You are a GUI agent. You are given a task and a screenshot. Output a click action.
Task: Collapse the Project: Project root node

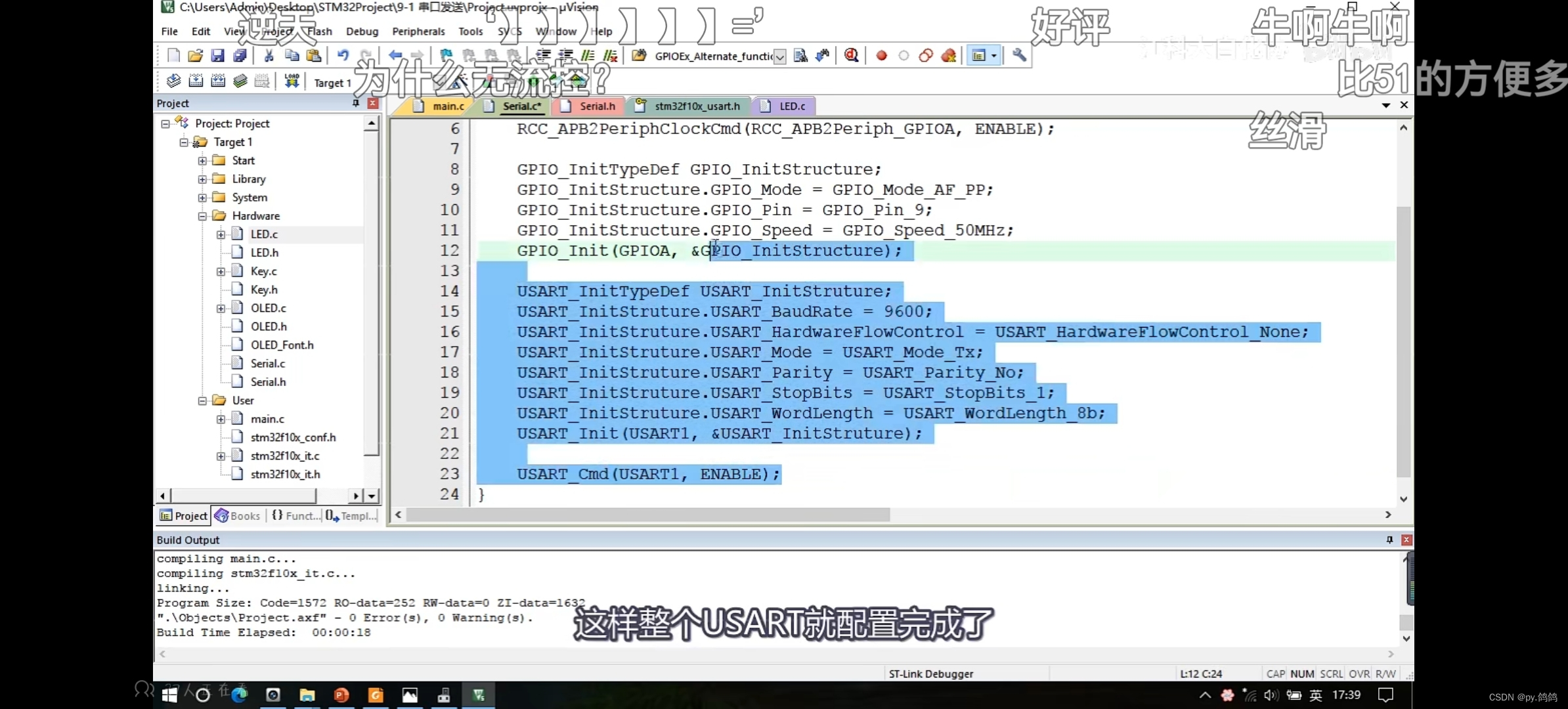(165, 123)
